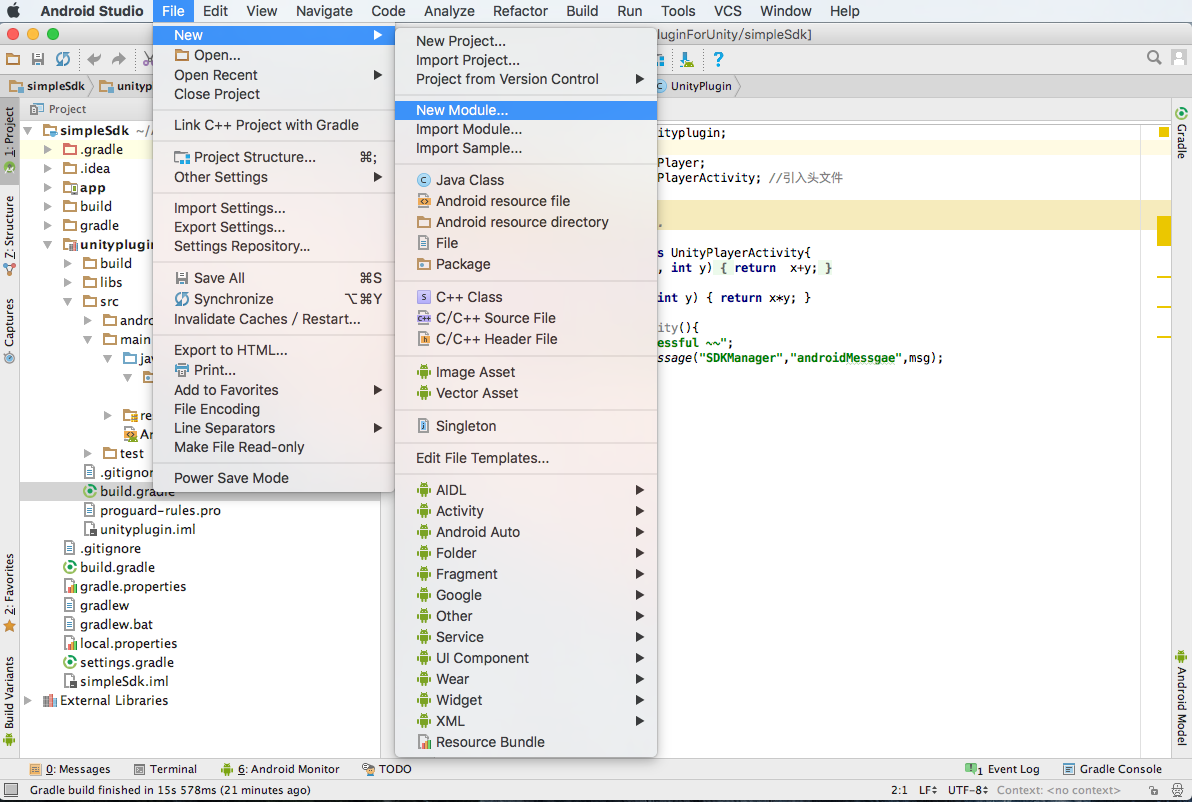
Task: Click Edit File Templates entry
Action: [x=526, y=458]
